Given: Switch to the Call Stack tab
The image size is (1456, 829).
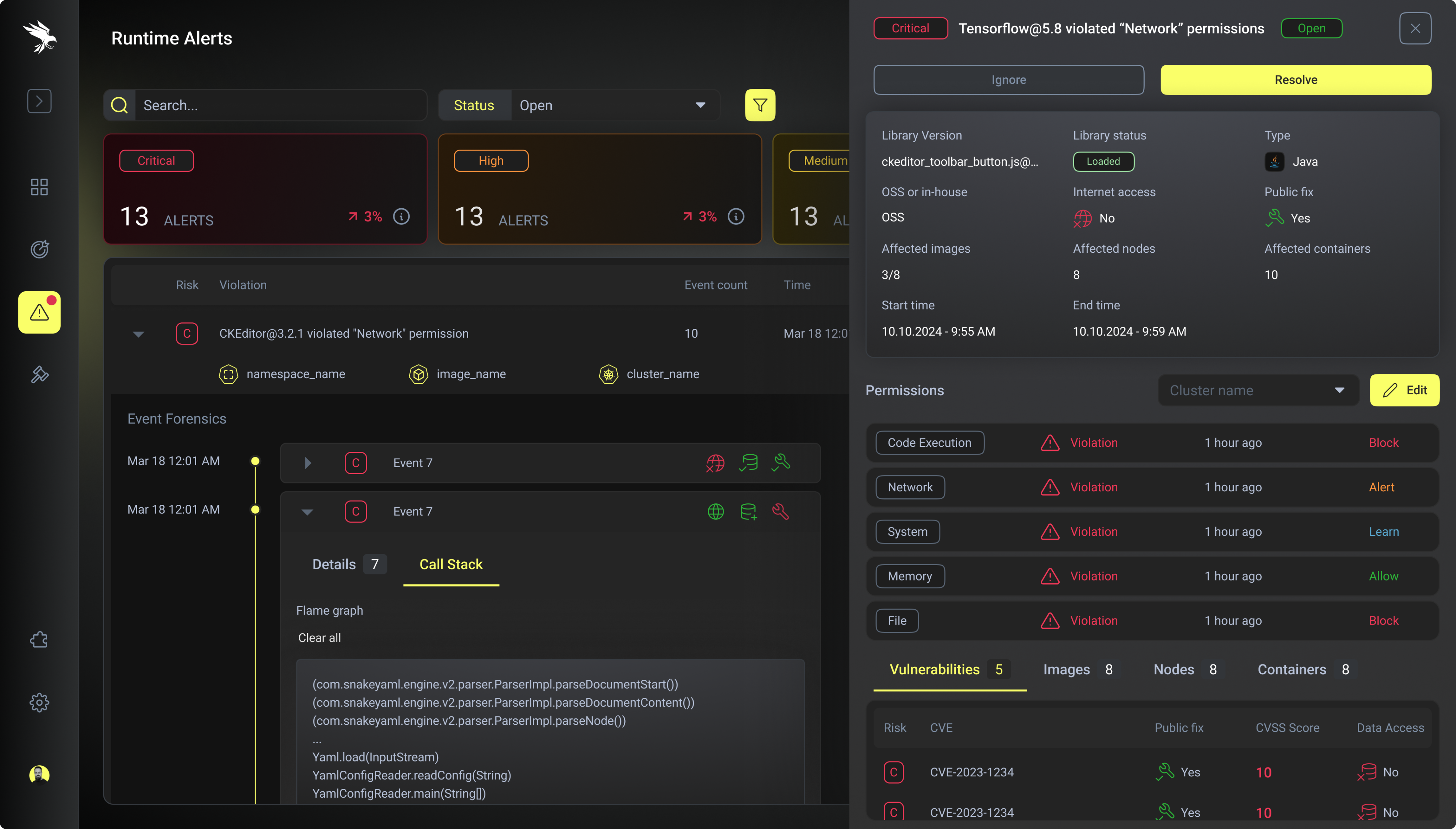Looking at the screenshot, I should (x=451, y=564).
